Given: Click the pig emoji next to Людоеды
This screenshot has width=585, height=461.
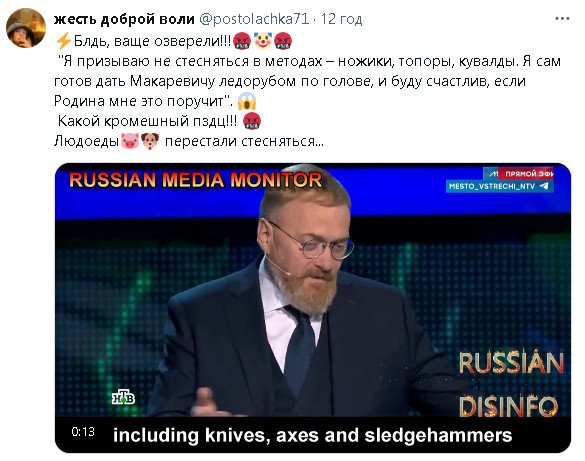Looking at the screenshot, I should coord(130,141).
